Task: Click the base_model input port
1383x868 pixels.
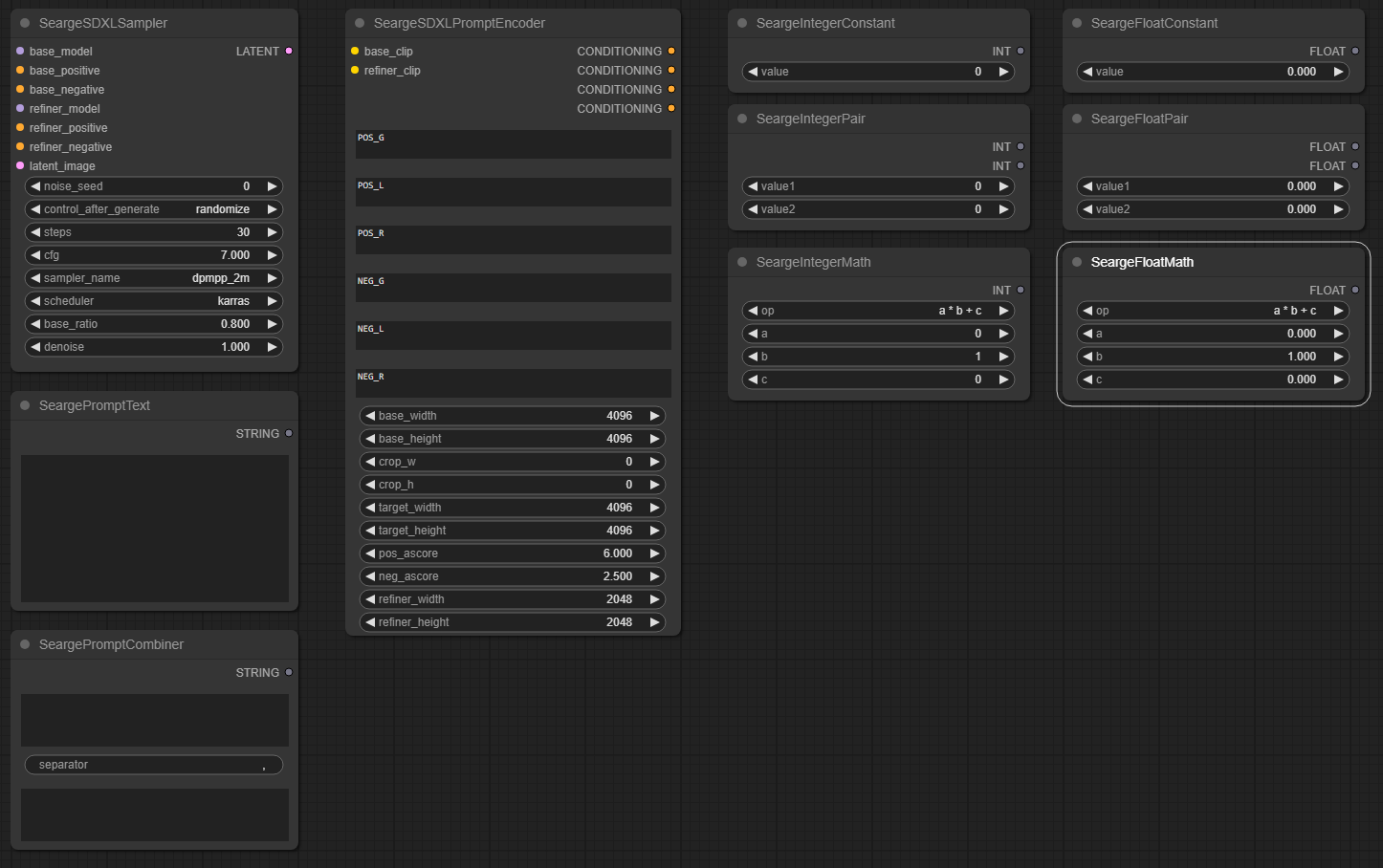Action: click(20, 51)
